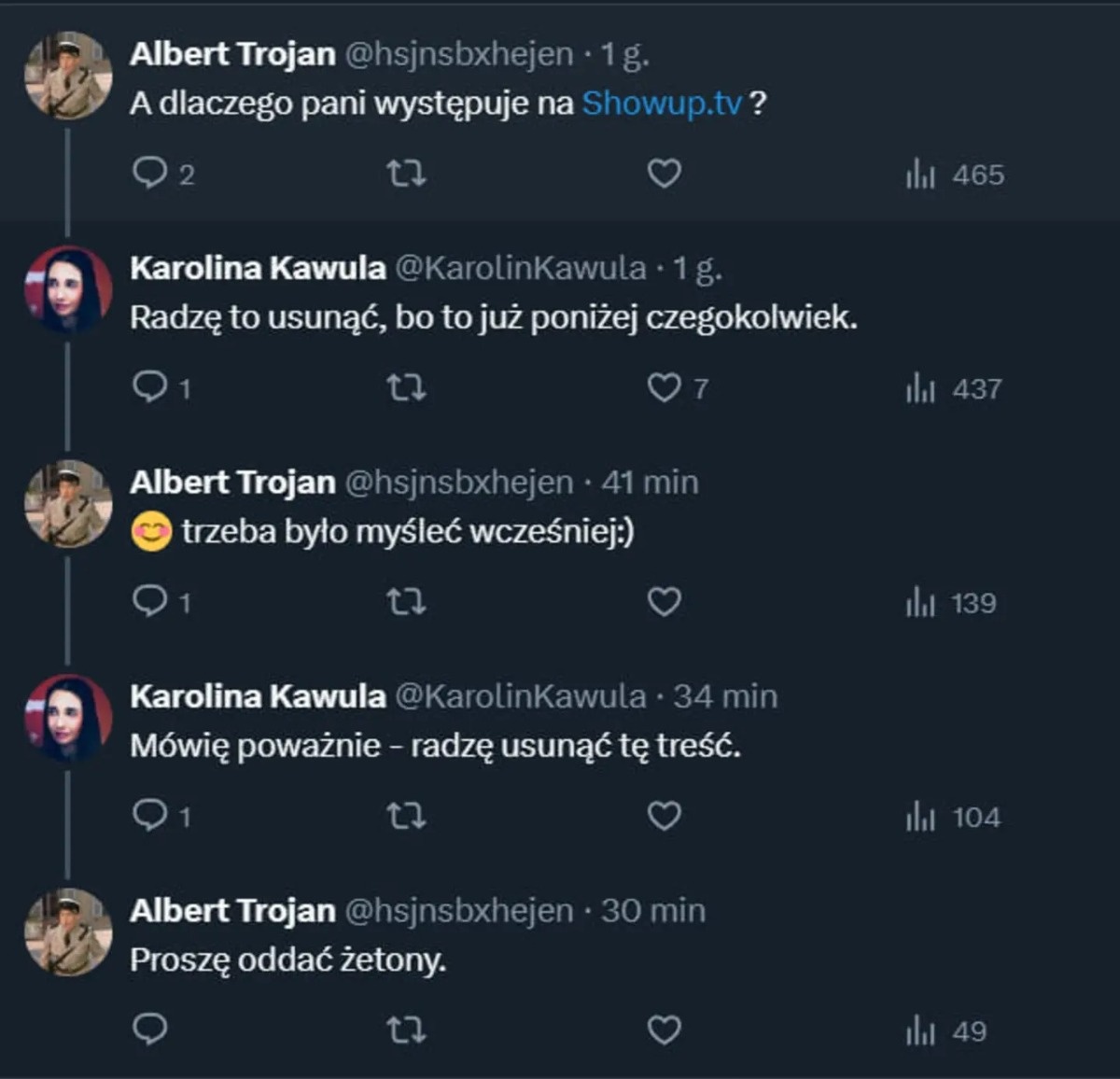Open the Showup.tv link

pos(662,103)
